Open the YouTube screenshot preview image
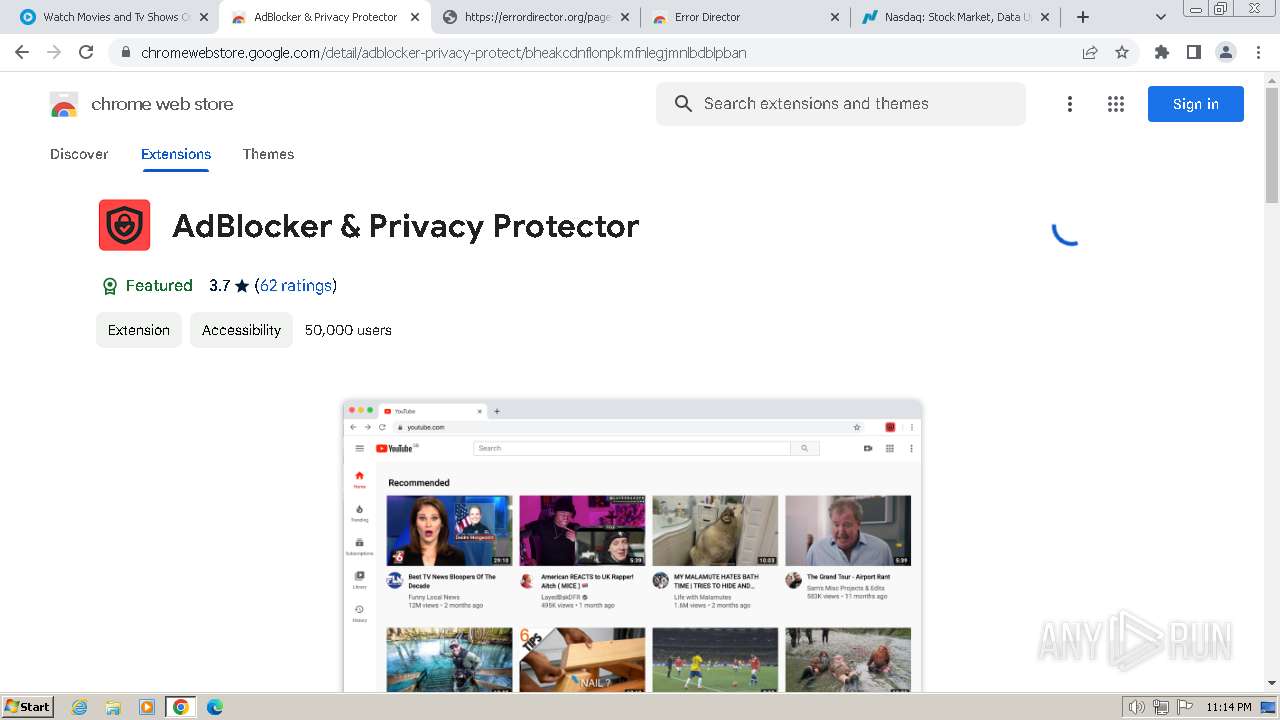Image resolution: width=1280 pixels, height=720 pixels. (632, 546)
